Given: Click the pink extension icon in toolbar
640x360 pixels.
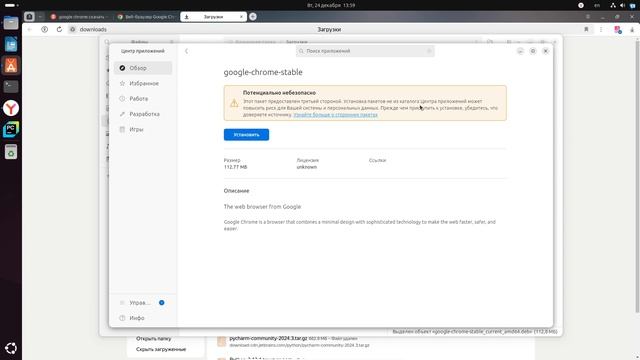Looking at the screenshot, I should pos(618,29).
